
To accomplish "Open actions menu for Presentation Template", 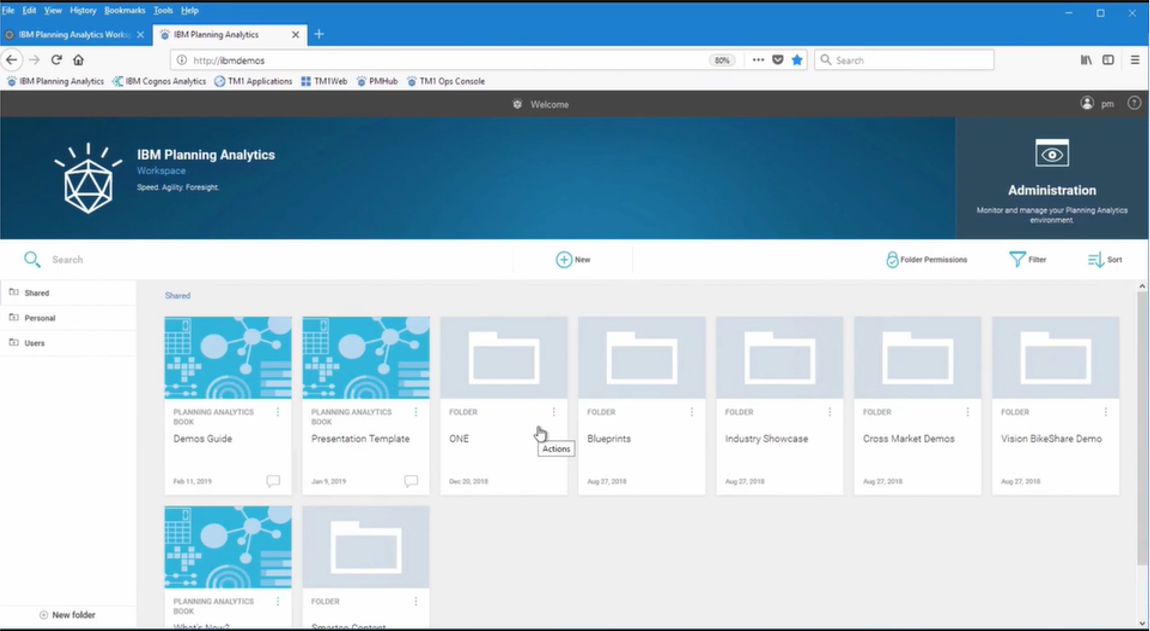I will tap(416, 412).
